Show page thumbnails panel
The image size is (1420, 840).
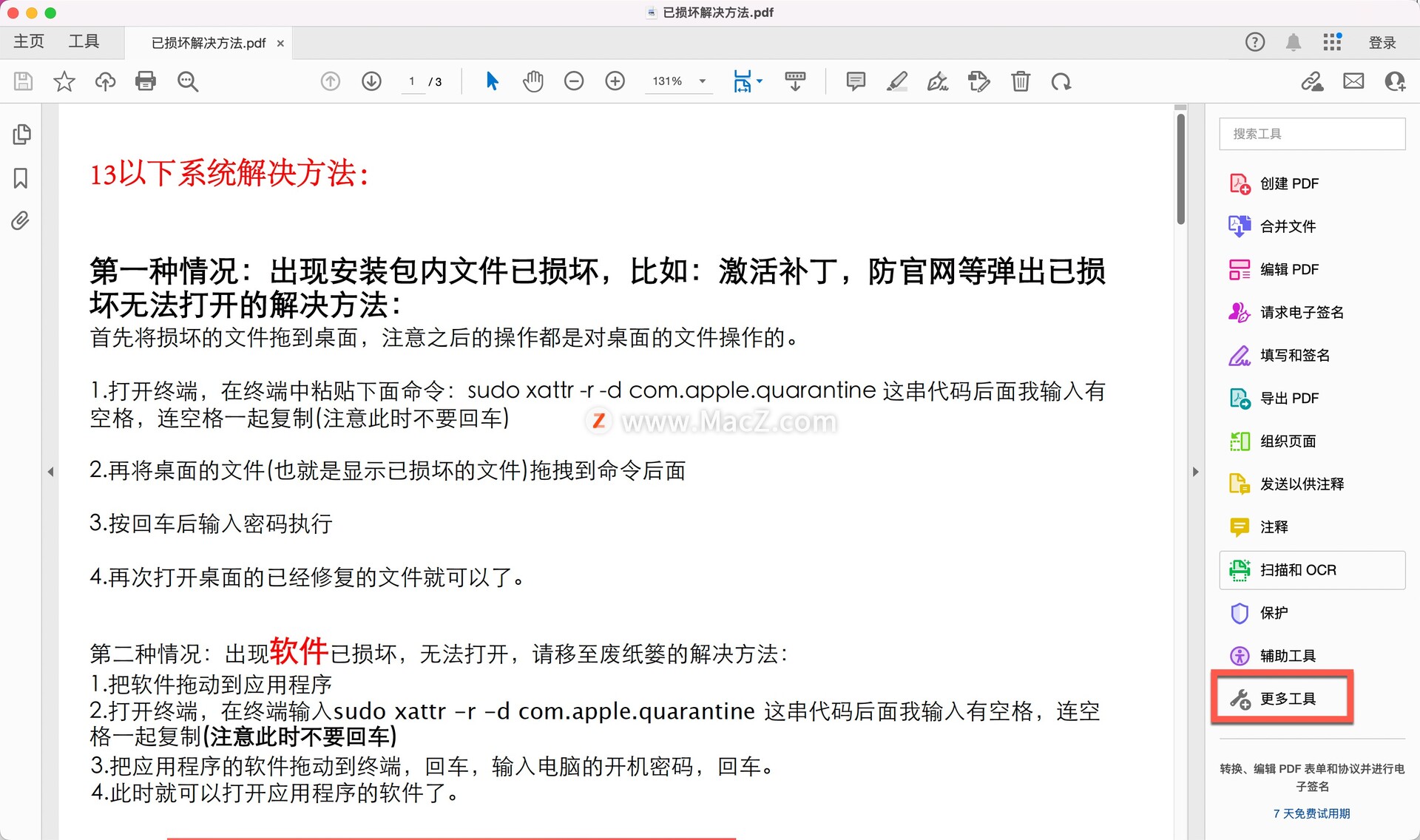click(x=21, y=134)
